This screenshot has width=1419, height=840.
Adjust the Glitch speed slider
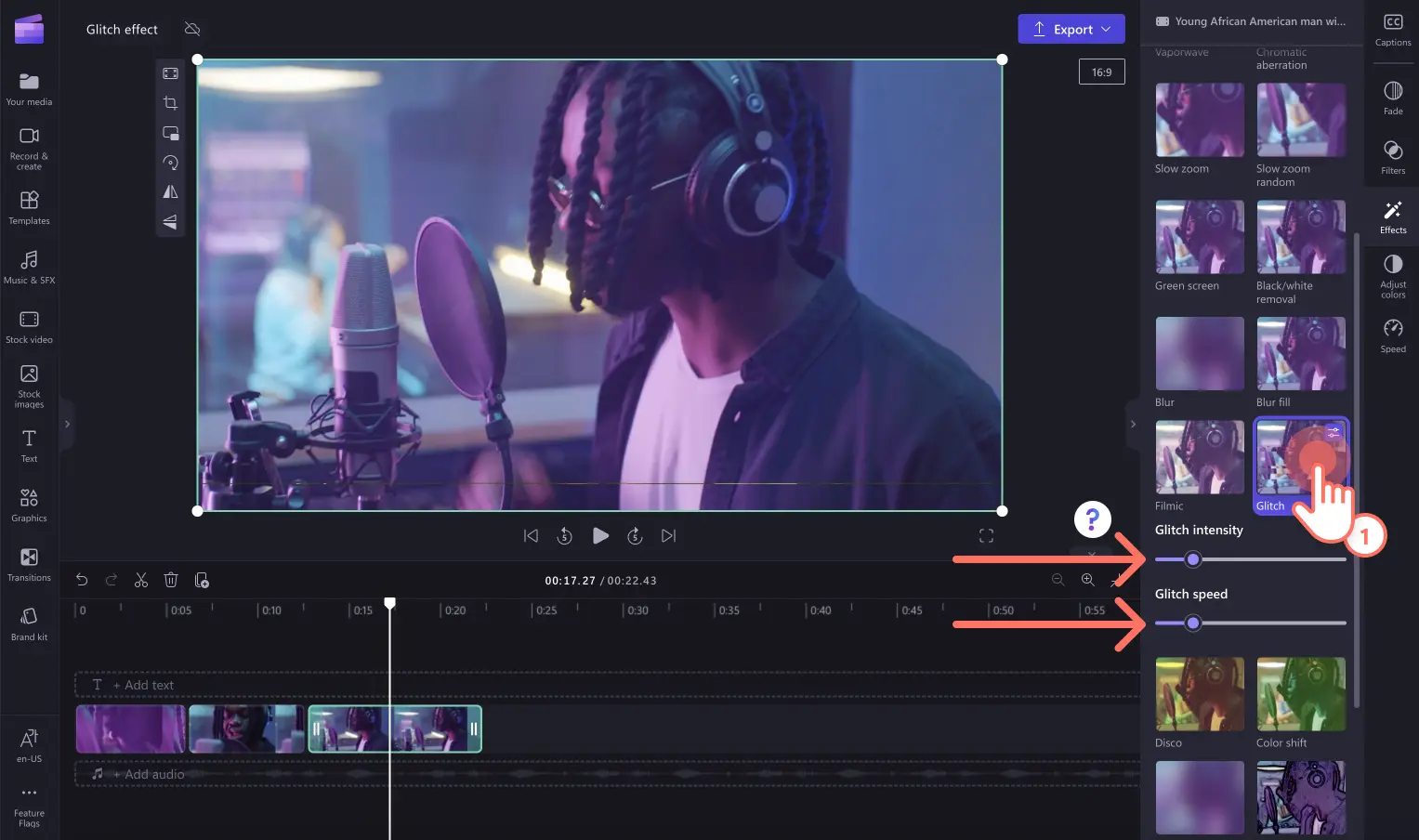click(x=1250, y=623)
